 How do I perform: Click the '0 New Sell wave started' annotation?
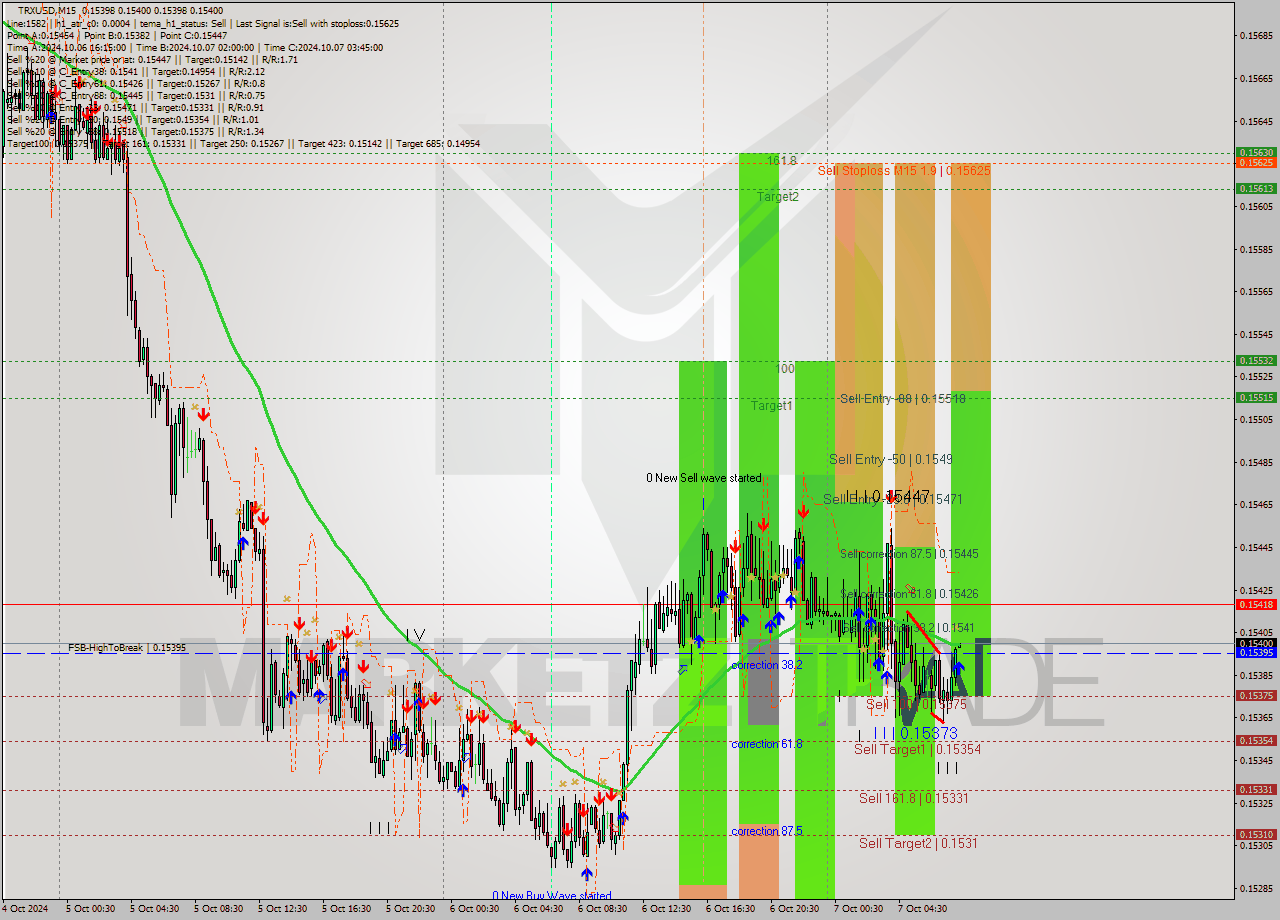coord(703,478)
